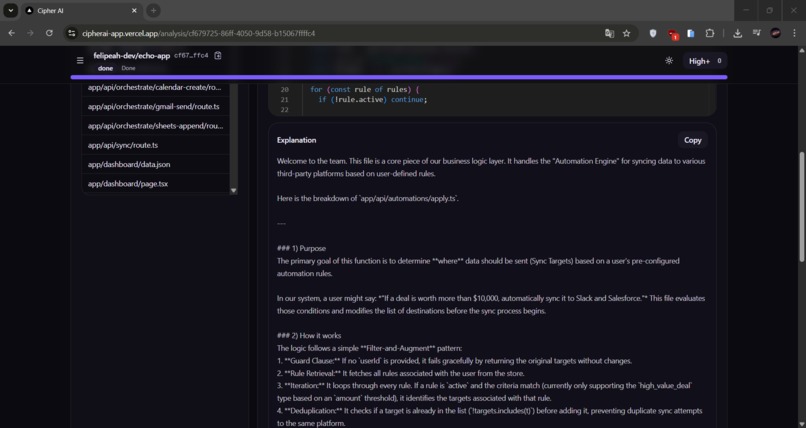Click the page scrollbar thumb
The image size is (806, 428).
tap(801, 207)
